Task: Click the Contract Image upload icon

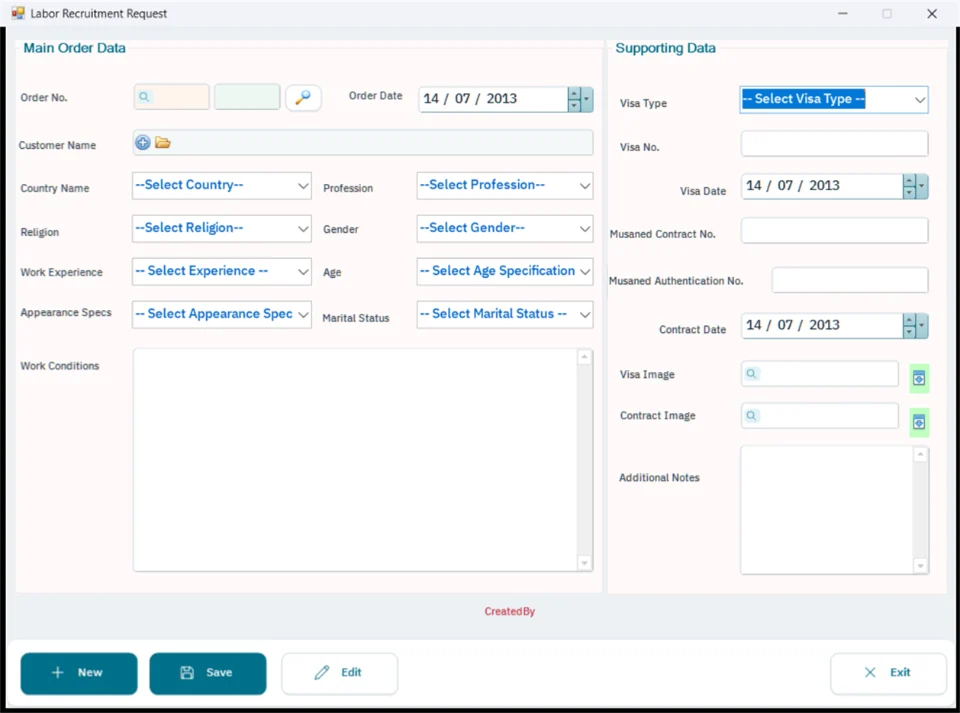Action: [x=919, y=422]
